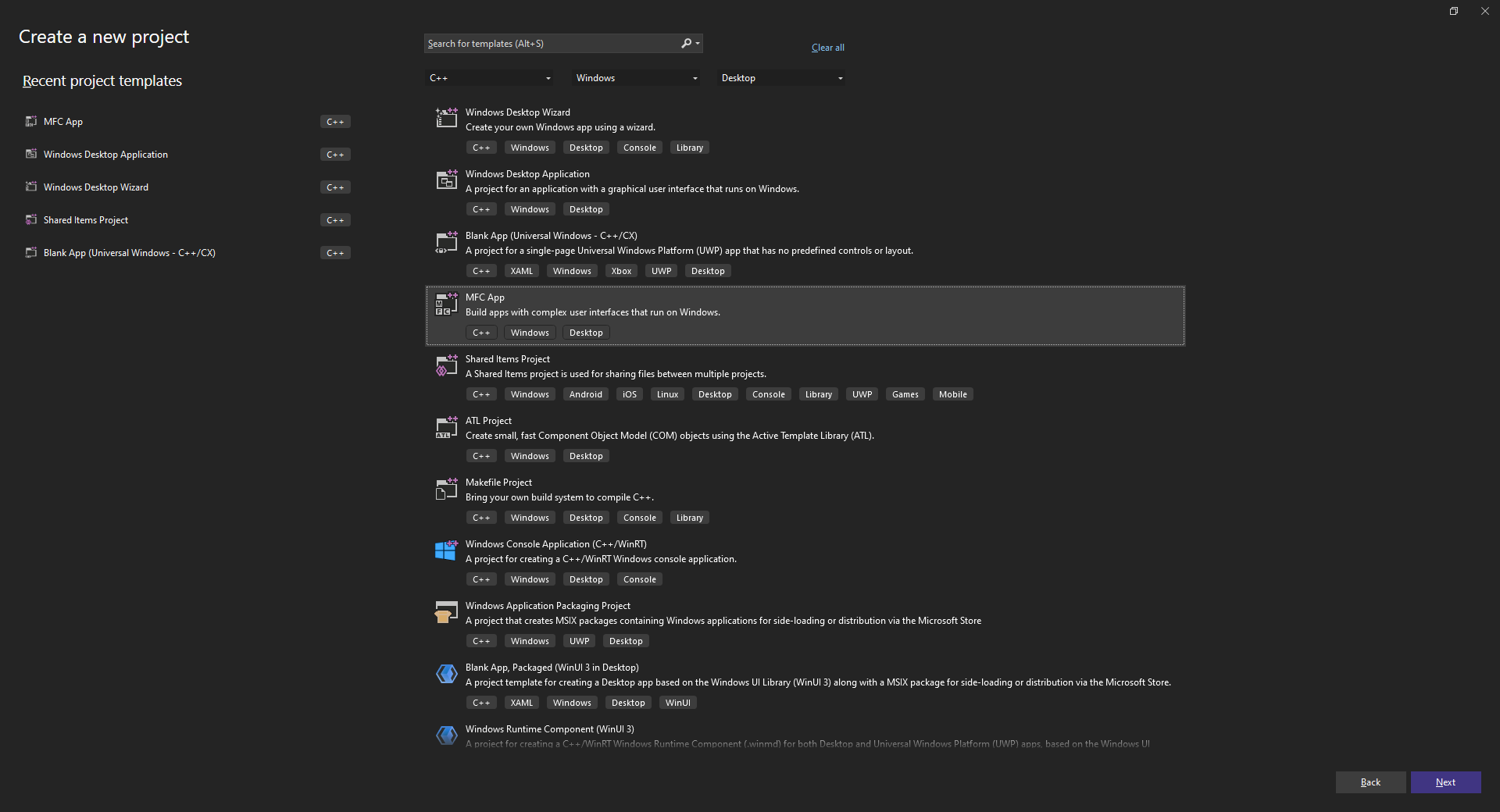Click the ATL Project template icon
This screenshot has height=812, width=1500.
click(445, 427)
